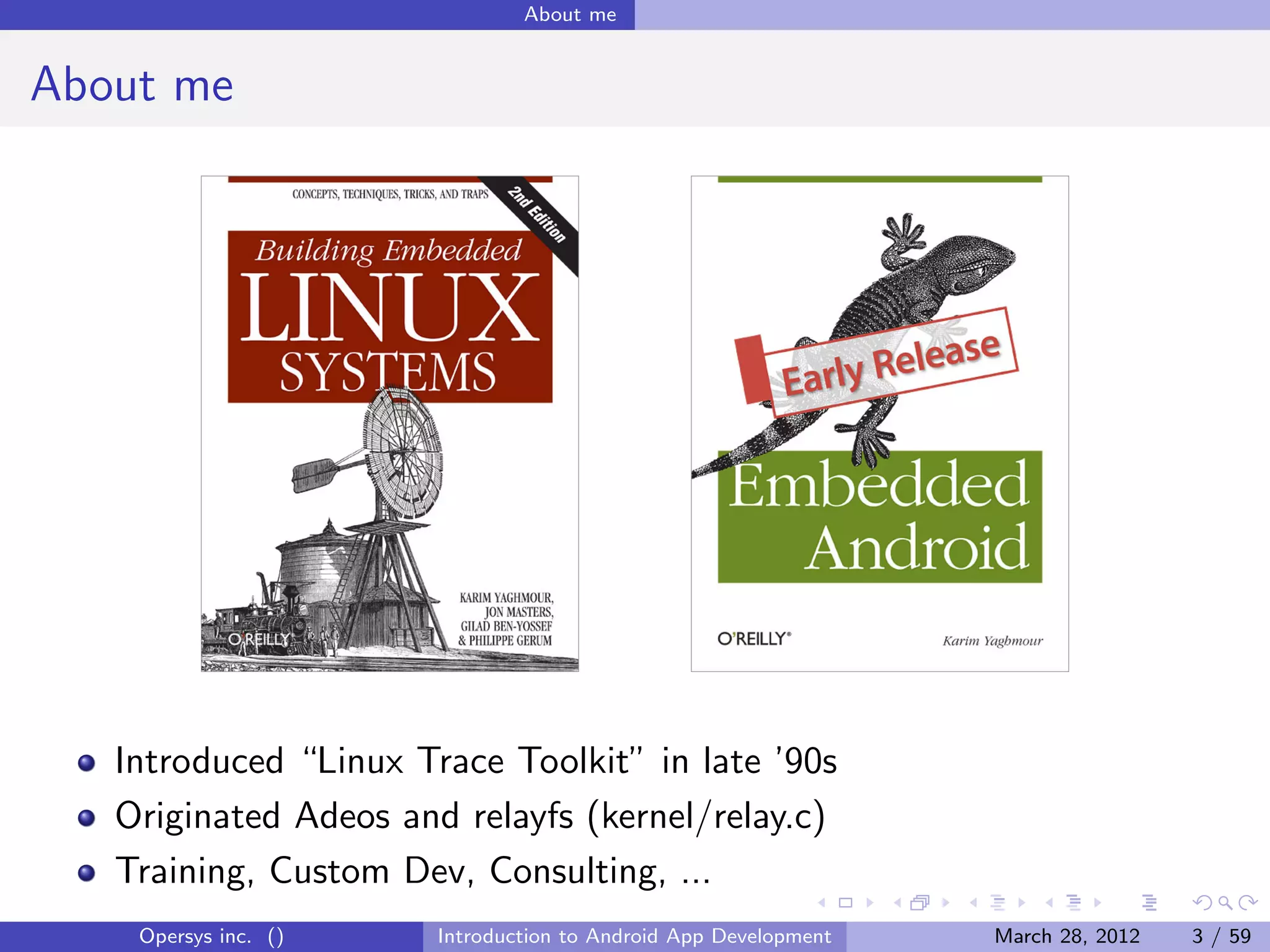Screen dimensions: 1270x952
Task: Click the 'Training, Custom Dev, Consulting' bullet
Action: [413, 871]
